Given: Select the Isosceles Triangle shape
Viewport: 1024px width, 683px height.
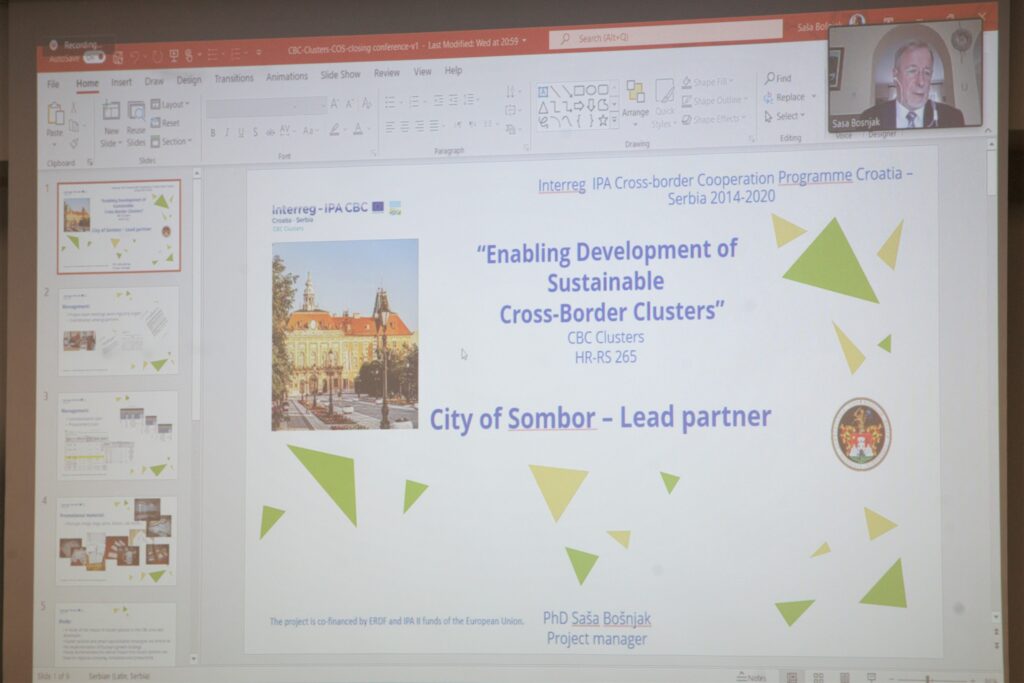Looking at the screenshot, I should pos(543,107).
